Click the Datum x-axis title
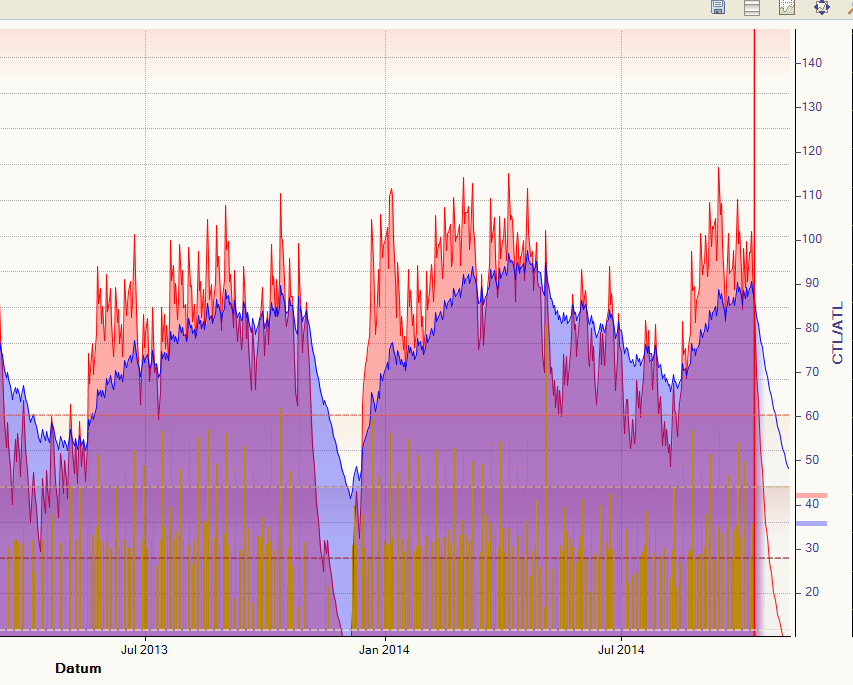 click(78, 668)
